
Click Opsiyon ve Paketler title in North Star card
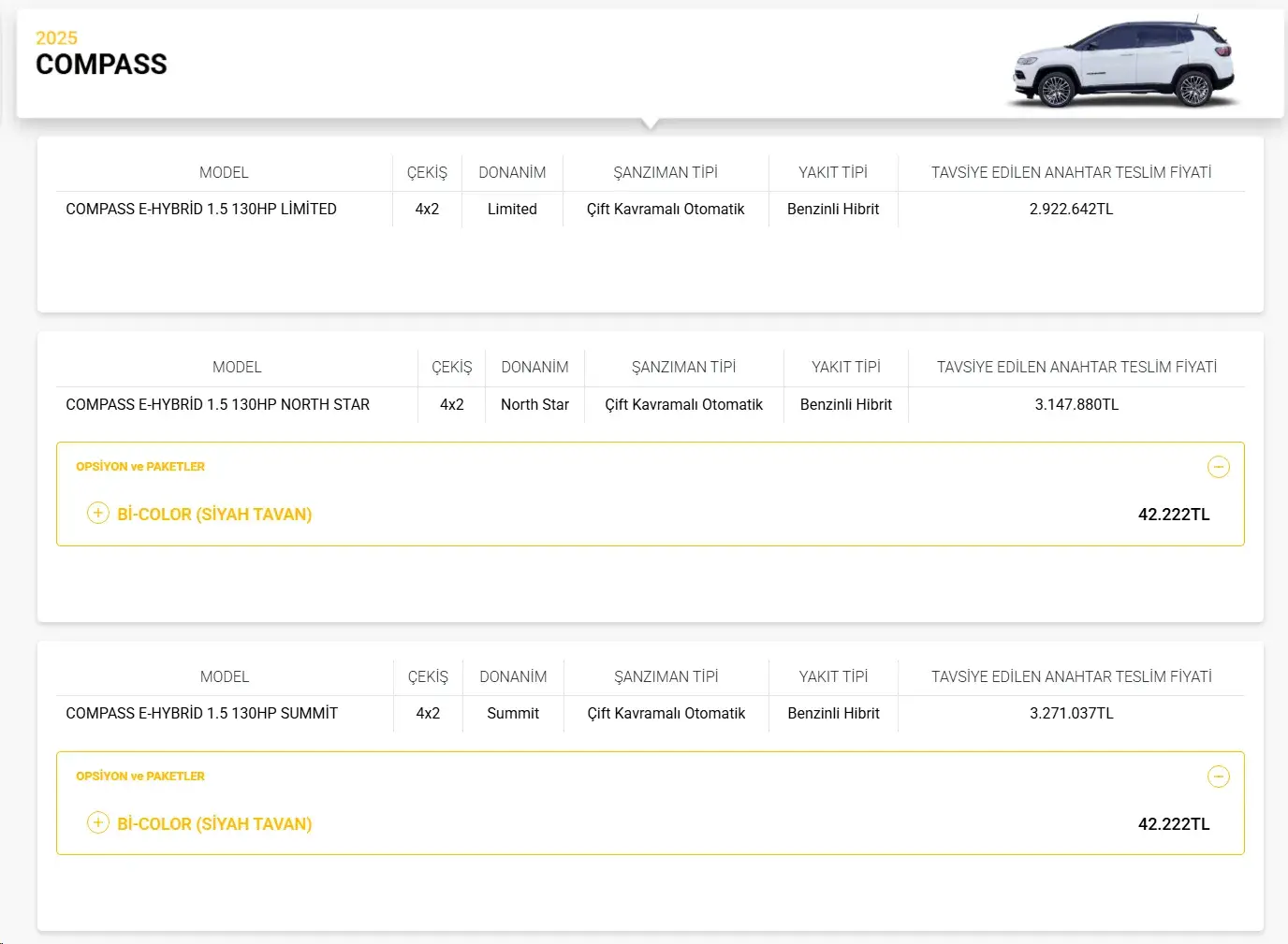[x=140, y=466]
